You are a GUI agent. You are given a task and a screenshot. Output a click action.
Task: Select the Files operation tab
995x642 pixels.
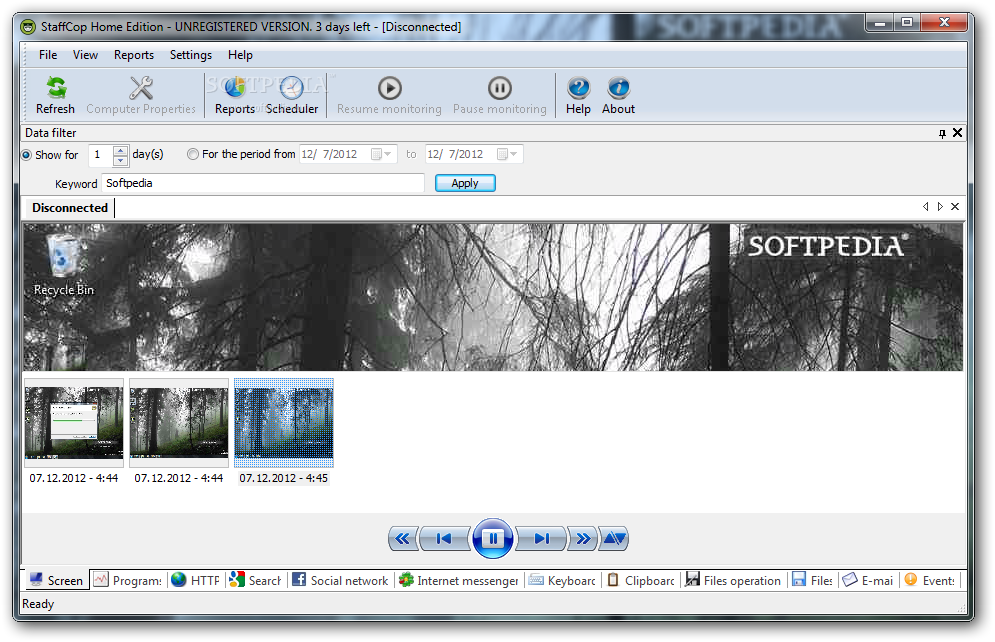tap(734, 580)
